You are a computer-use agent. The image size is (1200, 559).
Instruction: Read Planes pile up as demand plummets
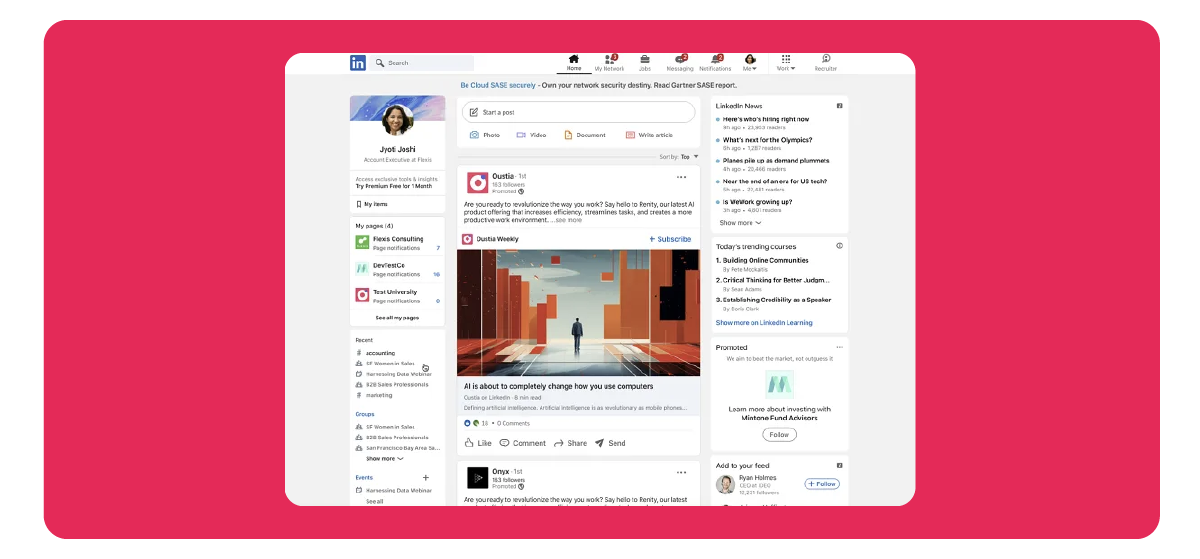776,160
